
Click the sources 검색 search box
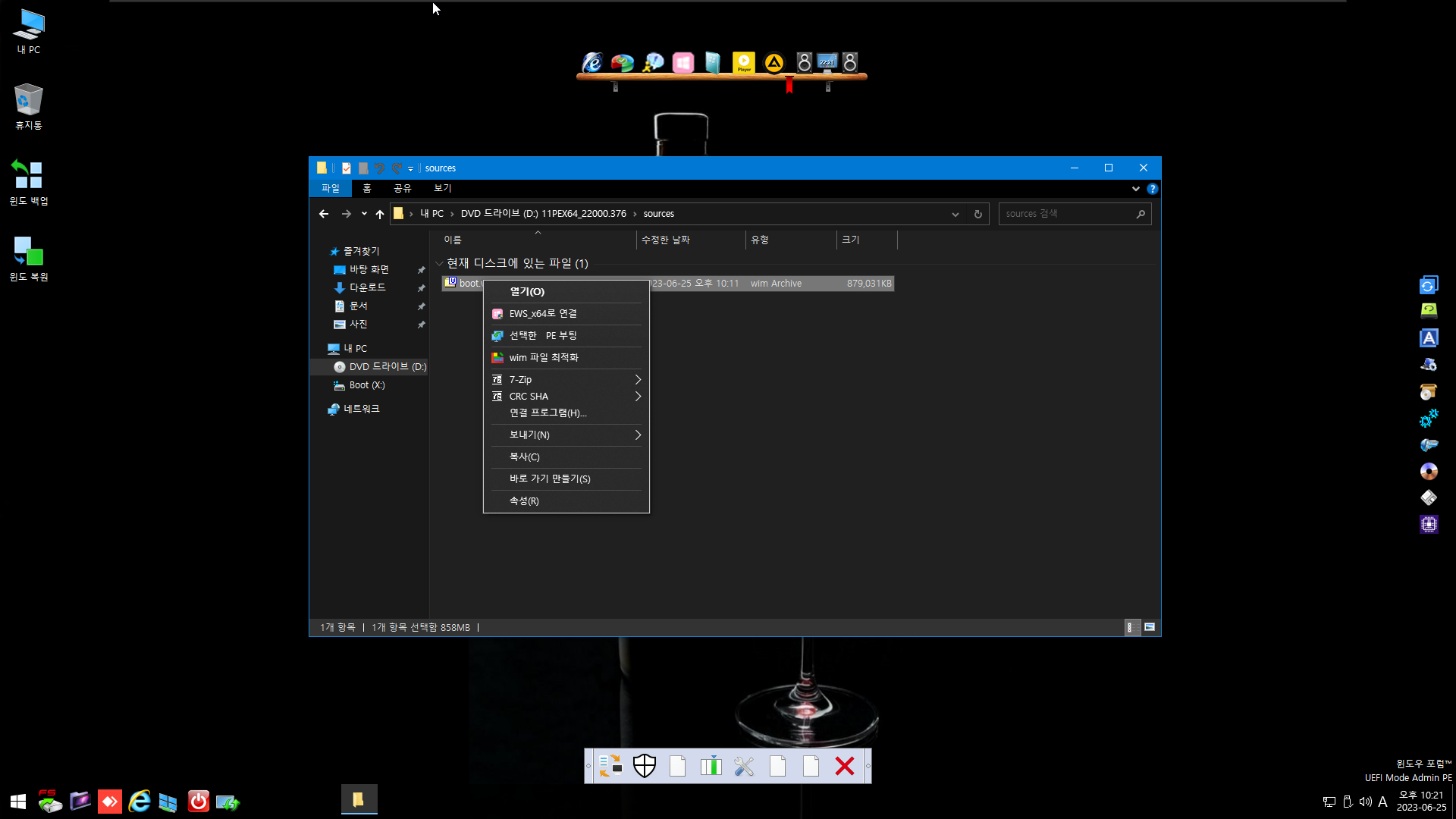pos(1075,214)
